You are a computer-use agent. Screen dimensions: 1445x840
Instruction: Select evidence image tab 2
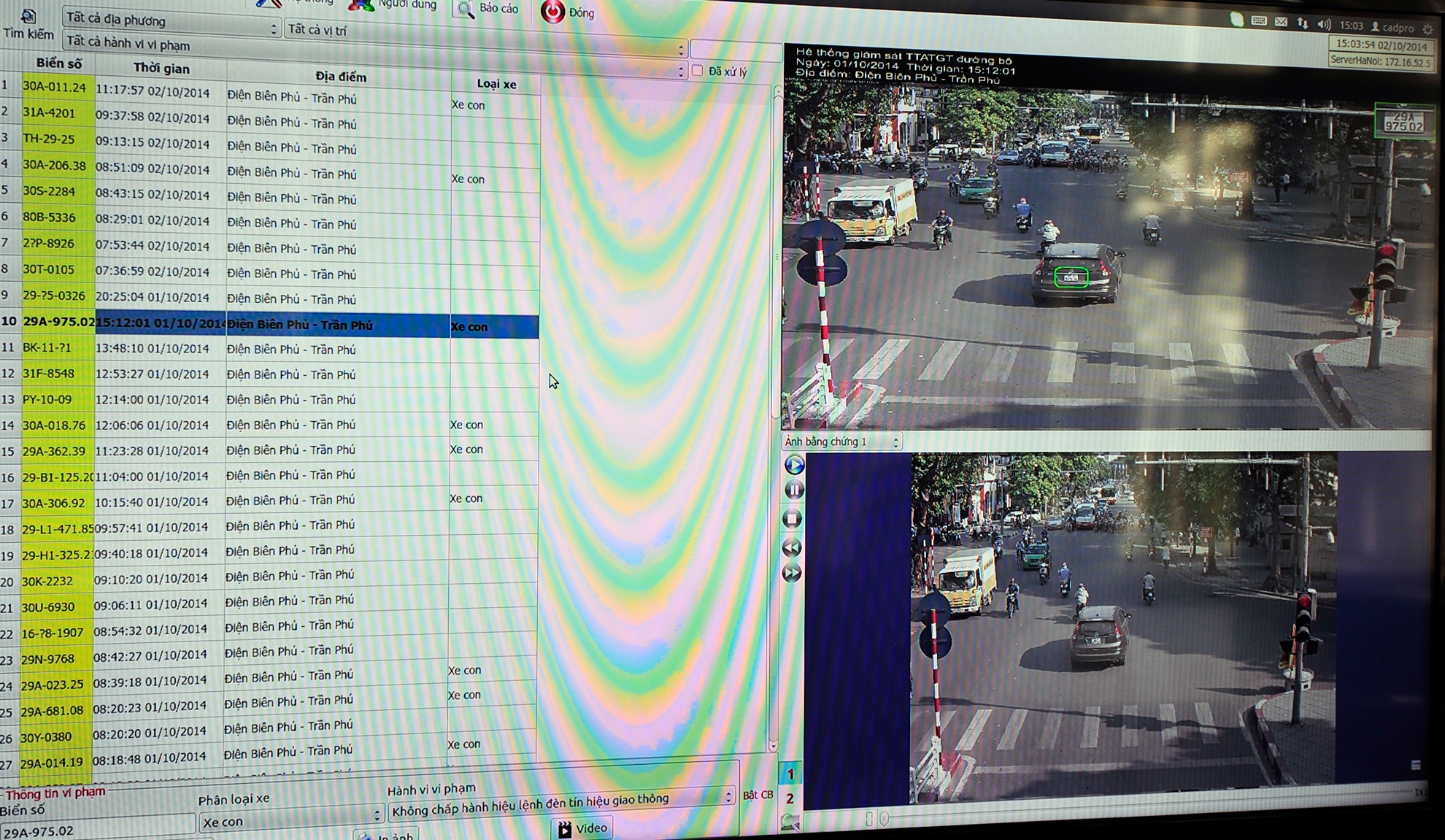(790, 798)
